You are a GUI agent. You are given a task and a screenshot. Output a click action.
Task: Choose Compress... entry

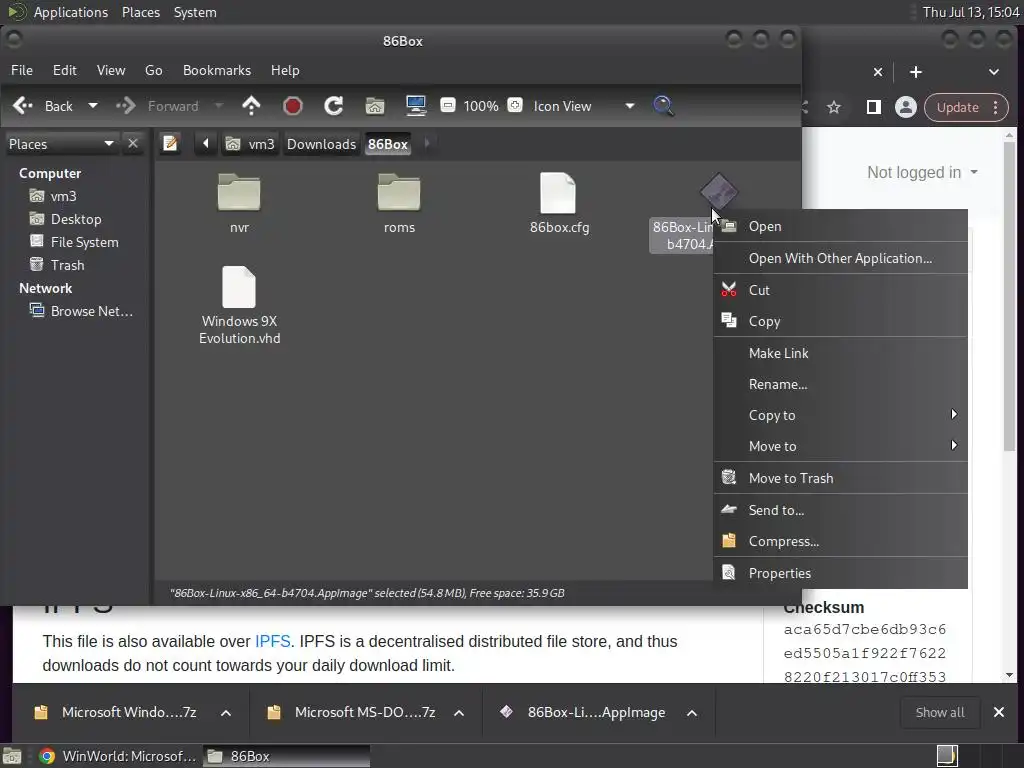(x=840, y=541)
